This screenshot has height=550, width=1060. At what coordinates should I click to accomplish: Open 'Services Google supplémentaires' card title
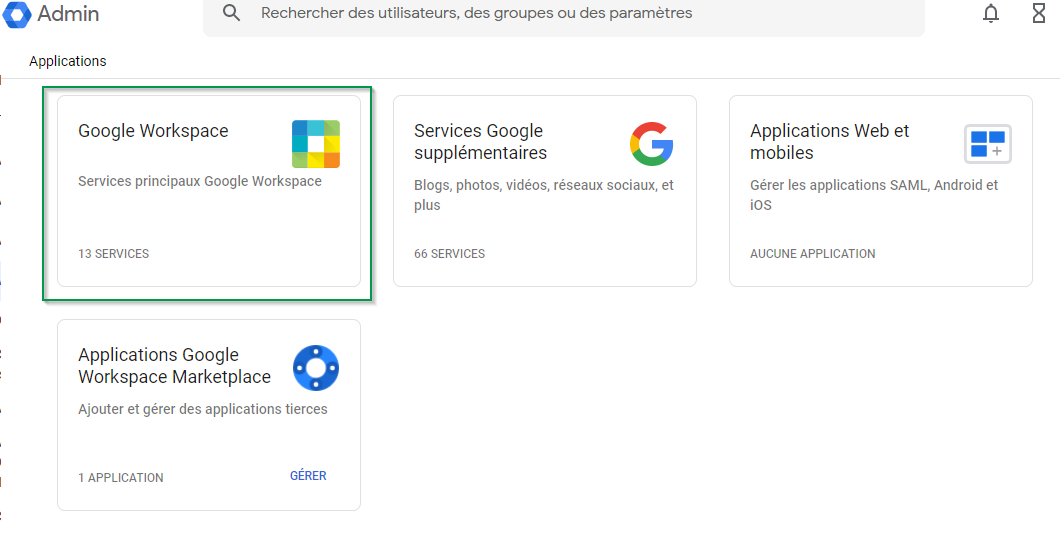click(x=480, y=142)
